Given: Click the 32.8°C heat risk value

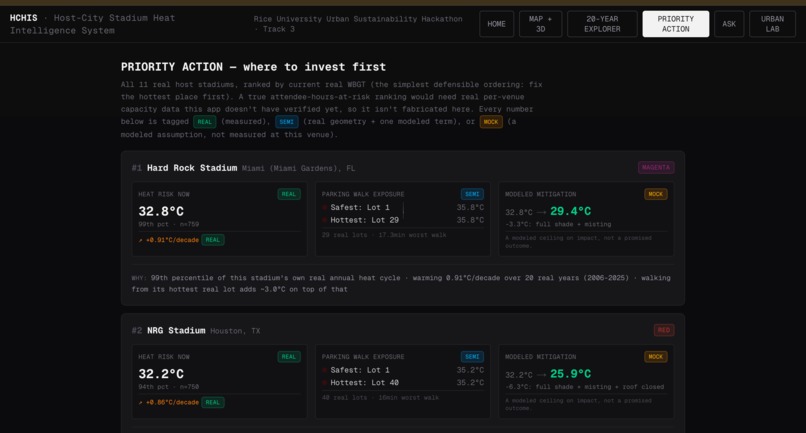Looking at the screenshot, I should (161, 211).
